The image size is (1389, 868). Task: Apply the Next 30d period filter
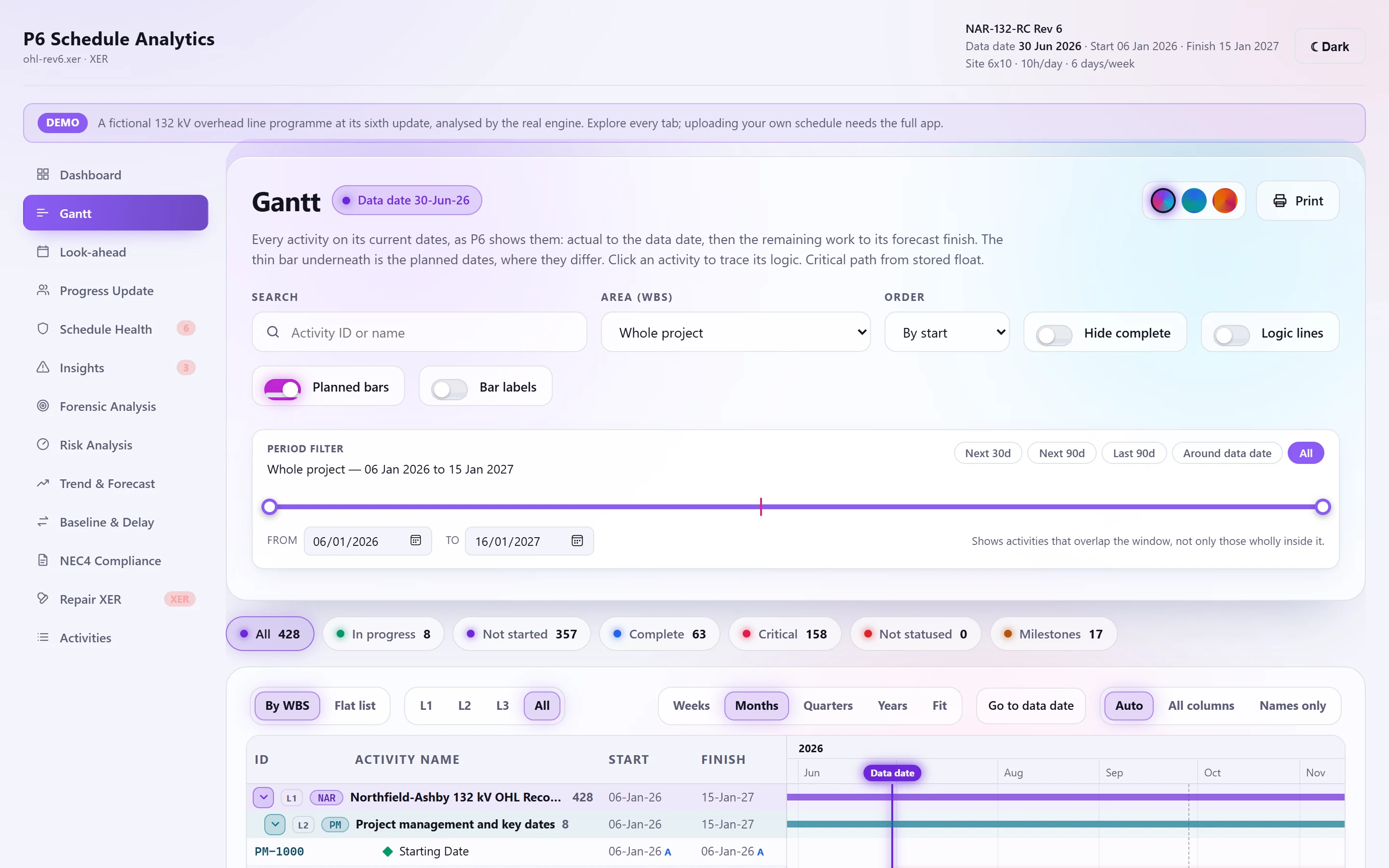988,453
